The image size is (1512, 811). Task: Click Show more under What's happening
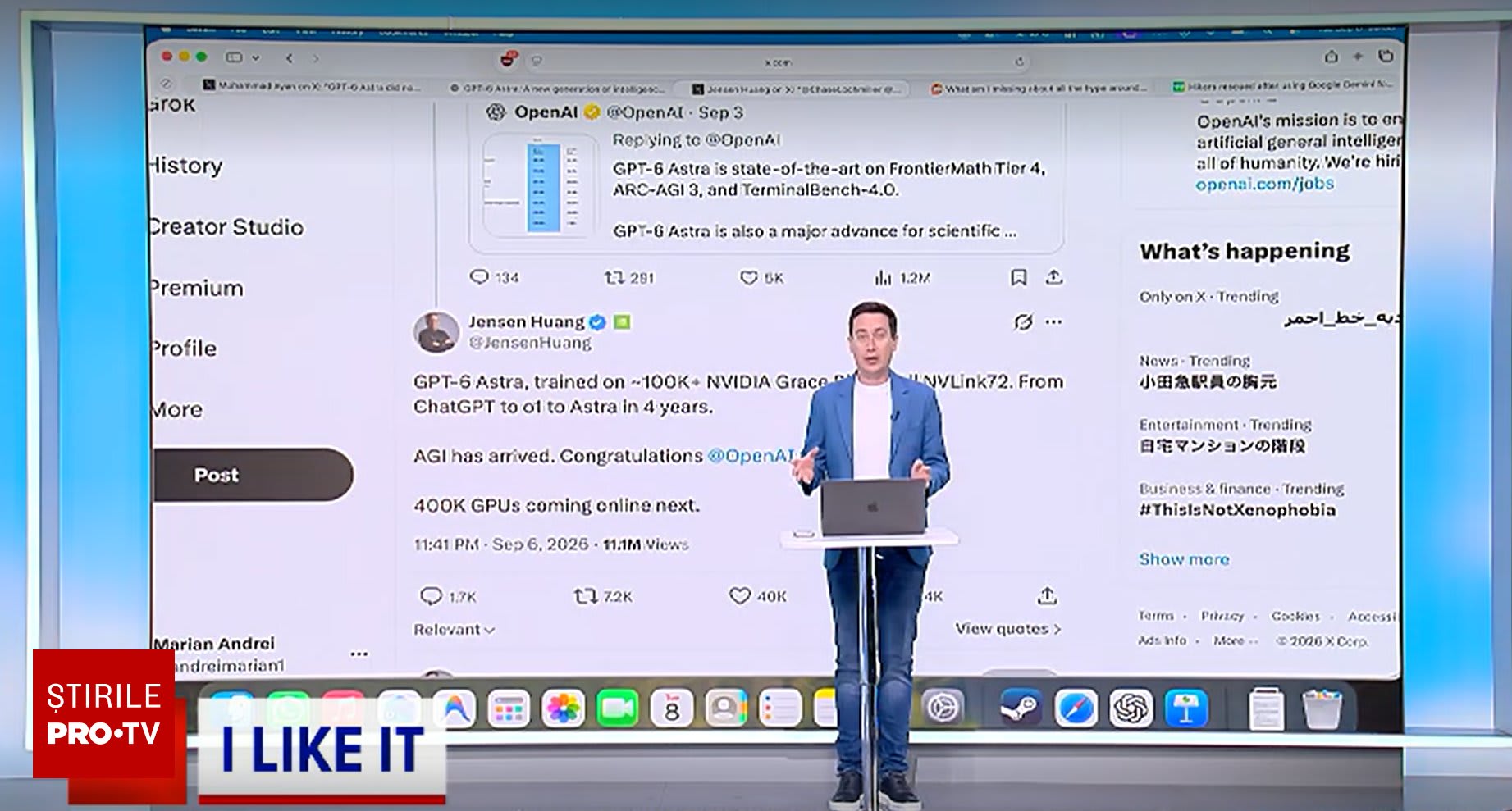pyautogui.click(x=1184, y=559)
